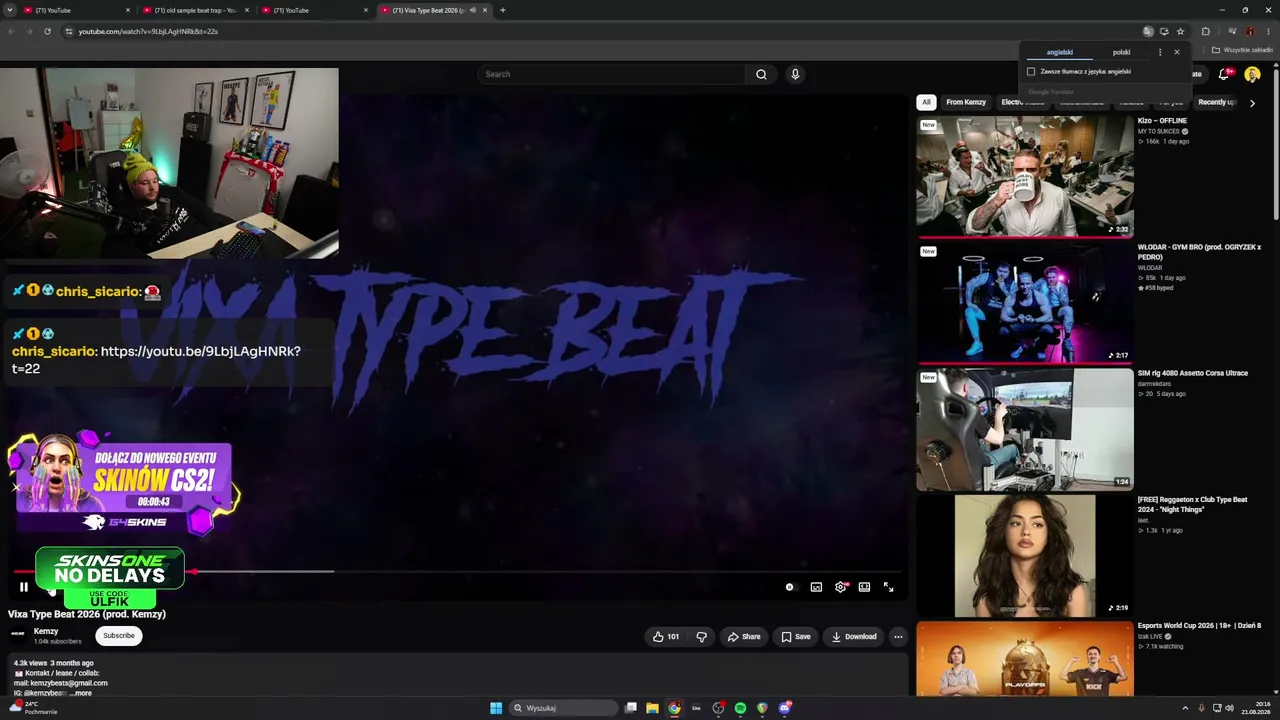Open the Reggaeton x Club Type Beat thumbnail

[x=1025, y=555]
